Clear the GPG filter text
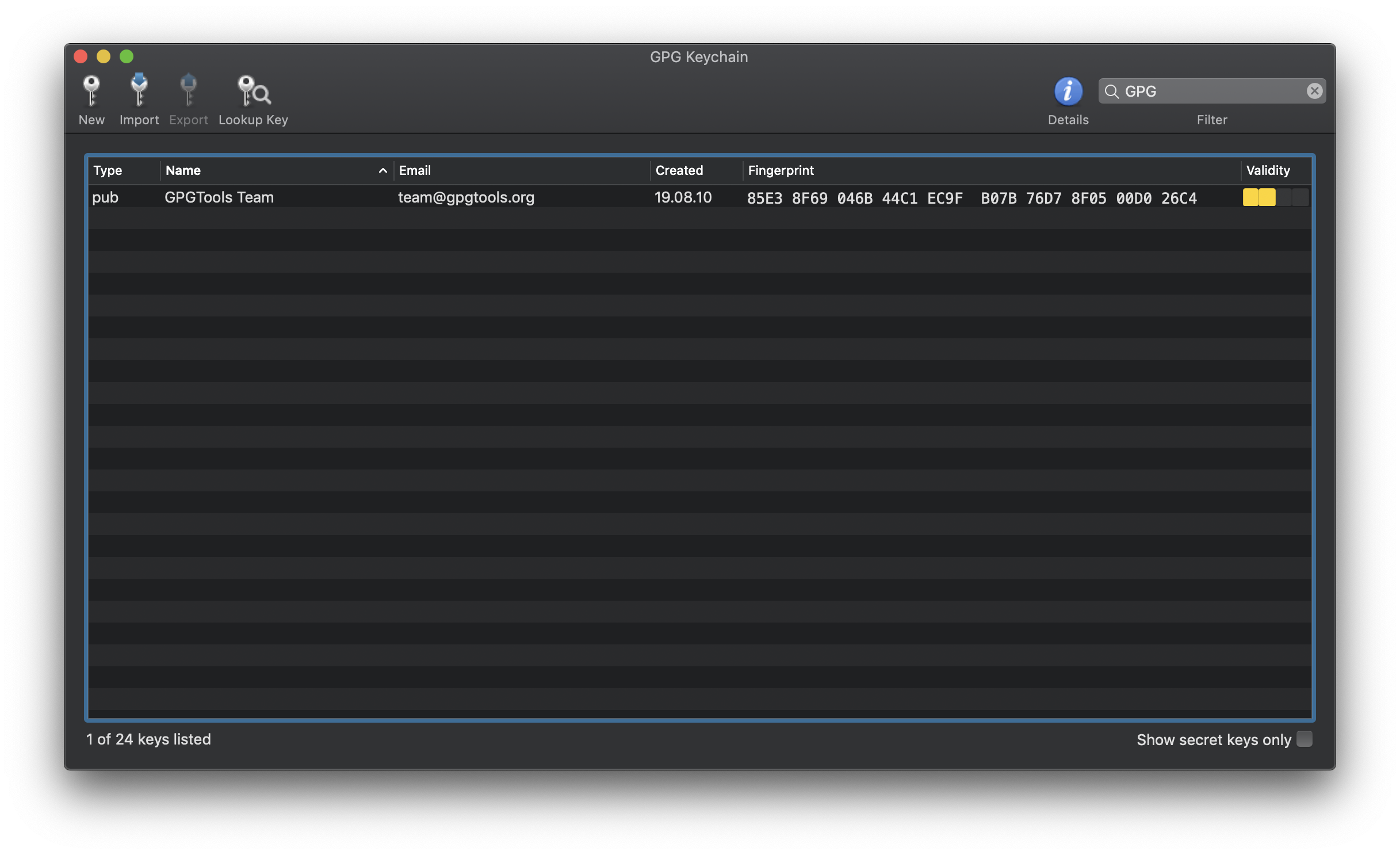 [x=1314, y=91]
